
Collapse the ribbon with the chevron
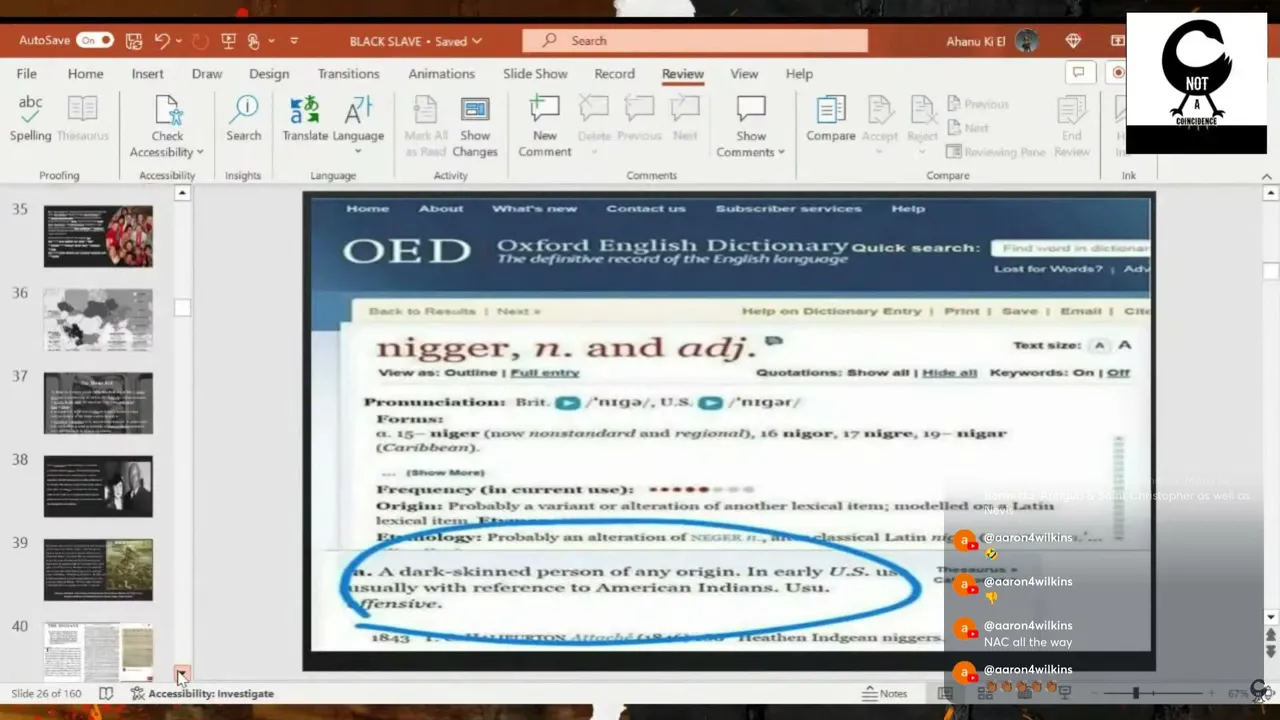pyautogui.click(x=1267, y=176)
